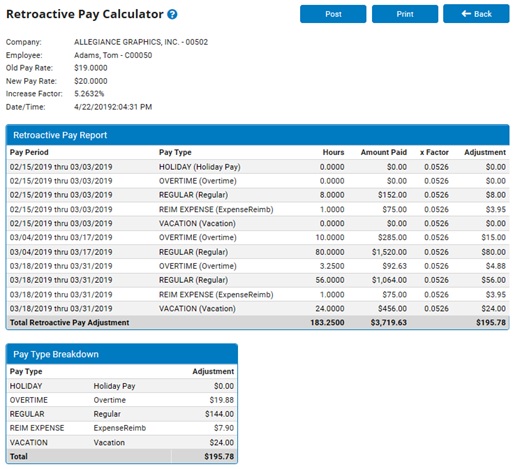Click the $92.63 amount paid cell
This screenshot has height=469, width=513.
point(394,266)
